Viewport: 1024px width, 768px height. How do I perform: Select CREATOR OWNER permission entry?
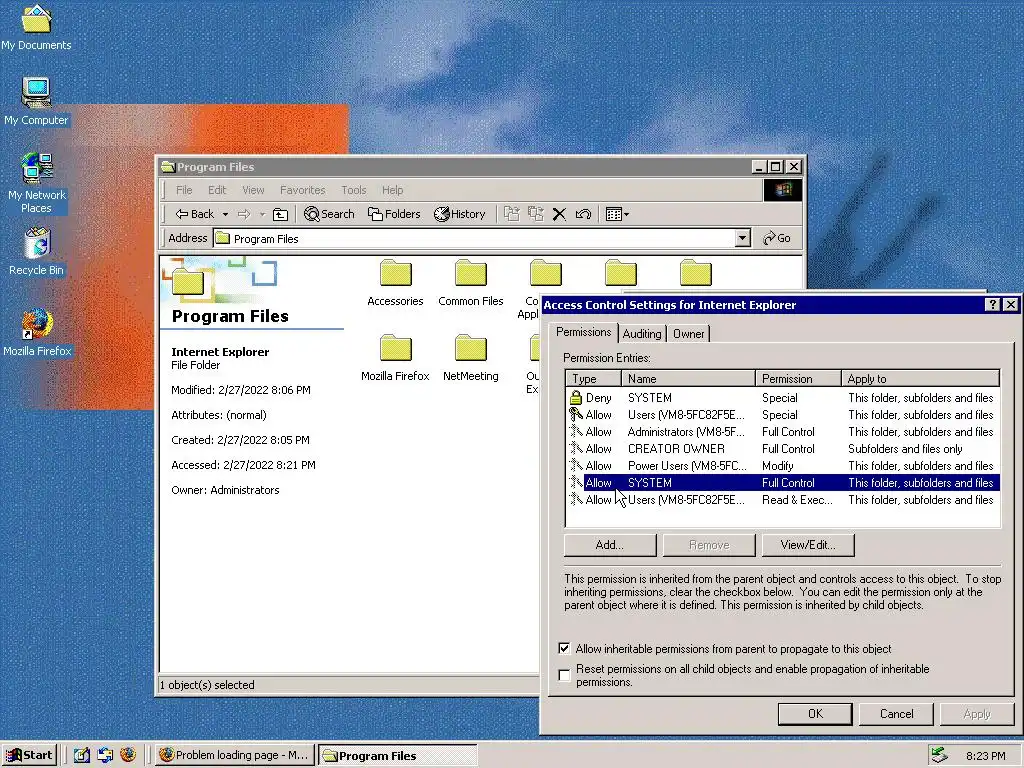(782, 449)
